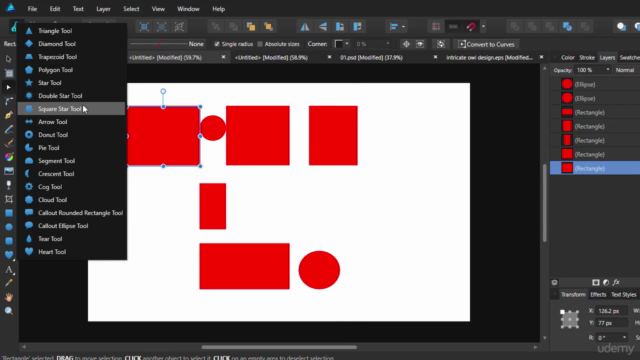Open the layer effects fx icon

point(616,282)
